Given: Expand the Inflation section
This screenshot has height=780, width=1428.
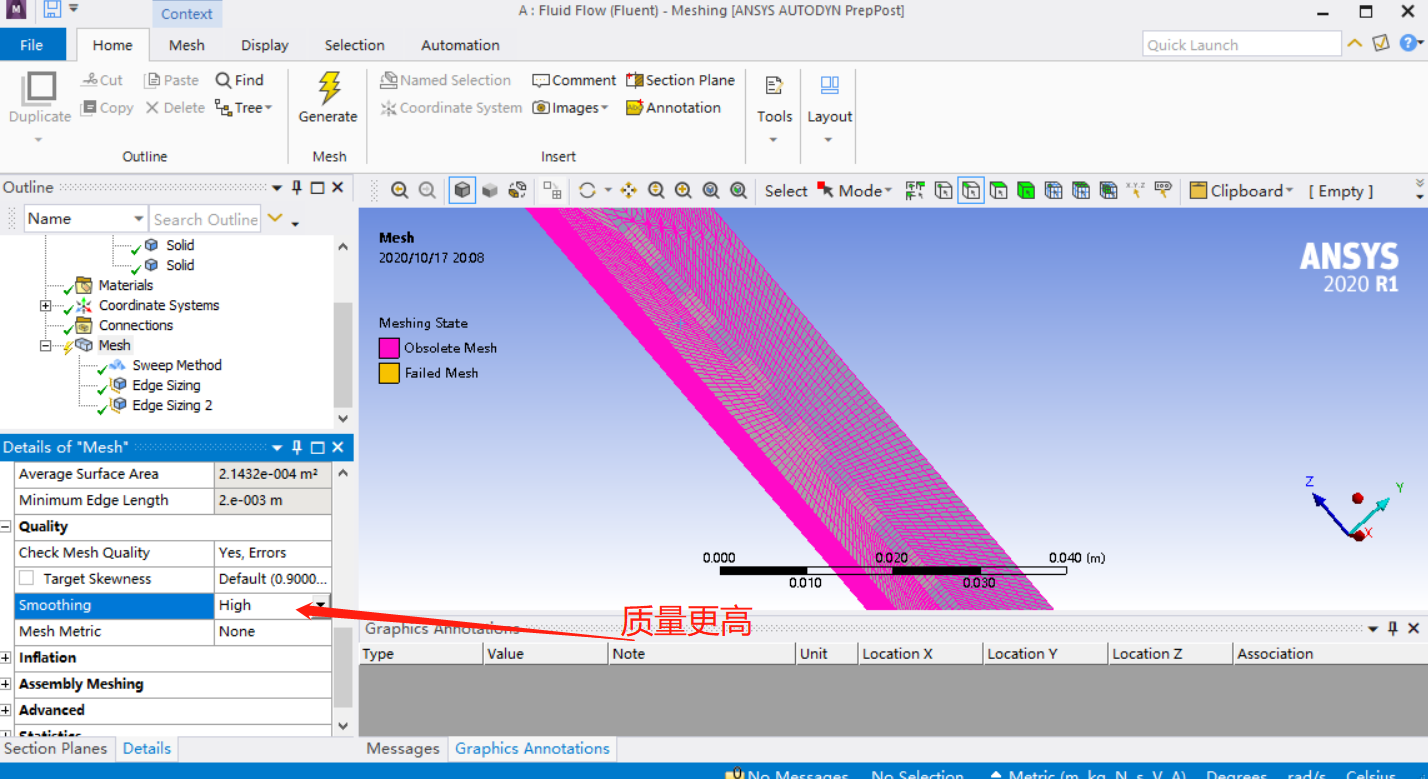Looking at the screenshot, I should [x=6, y=657].
